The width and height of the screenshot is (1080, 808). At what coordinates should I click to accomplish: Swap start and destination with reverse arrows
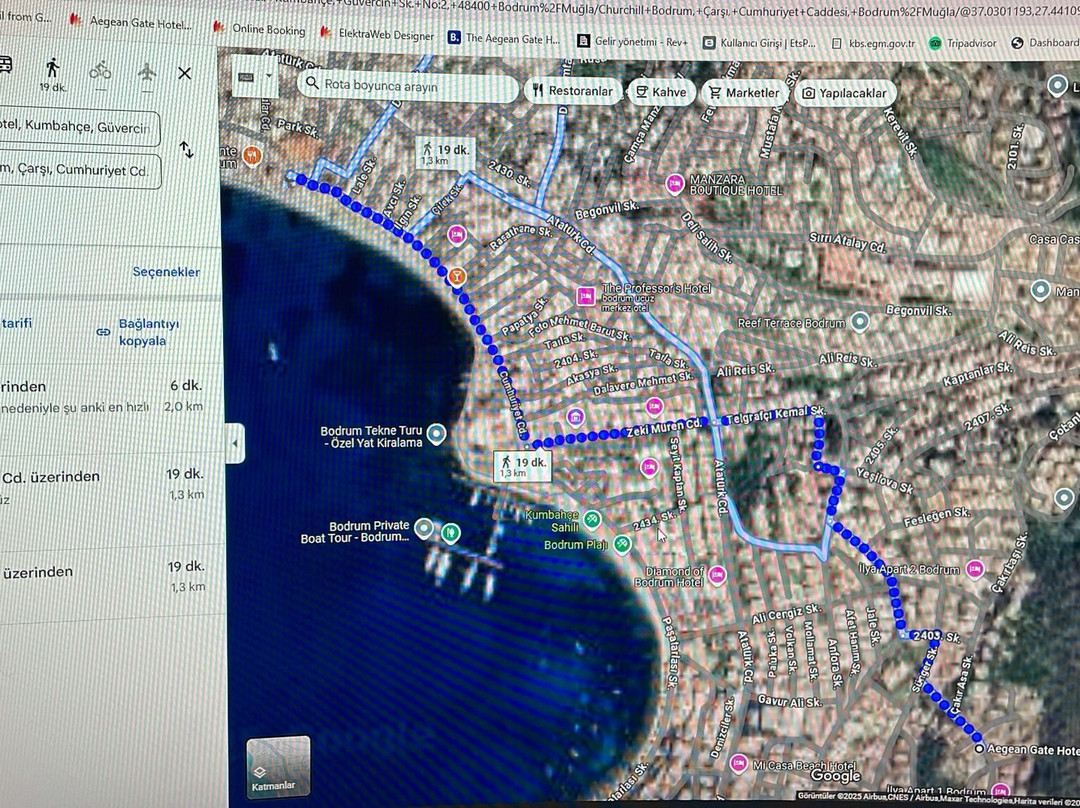point(186,150)
